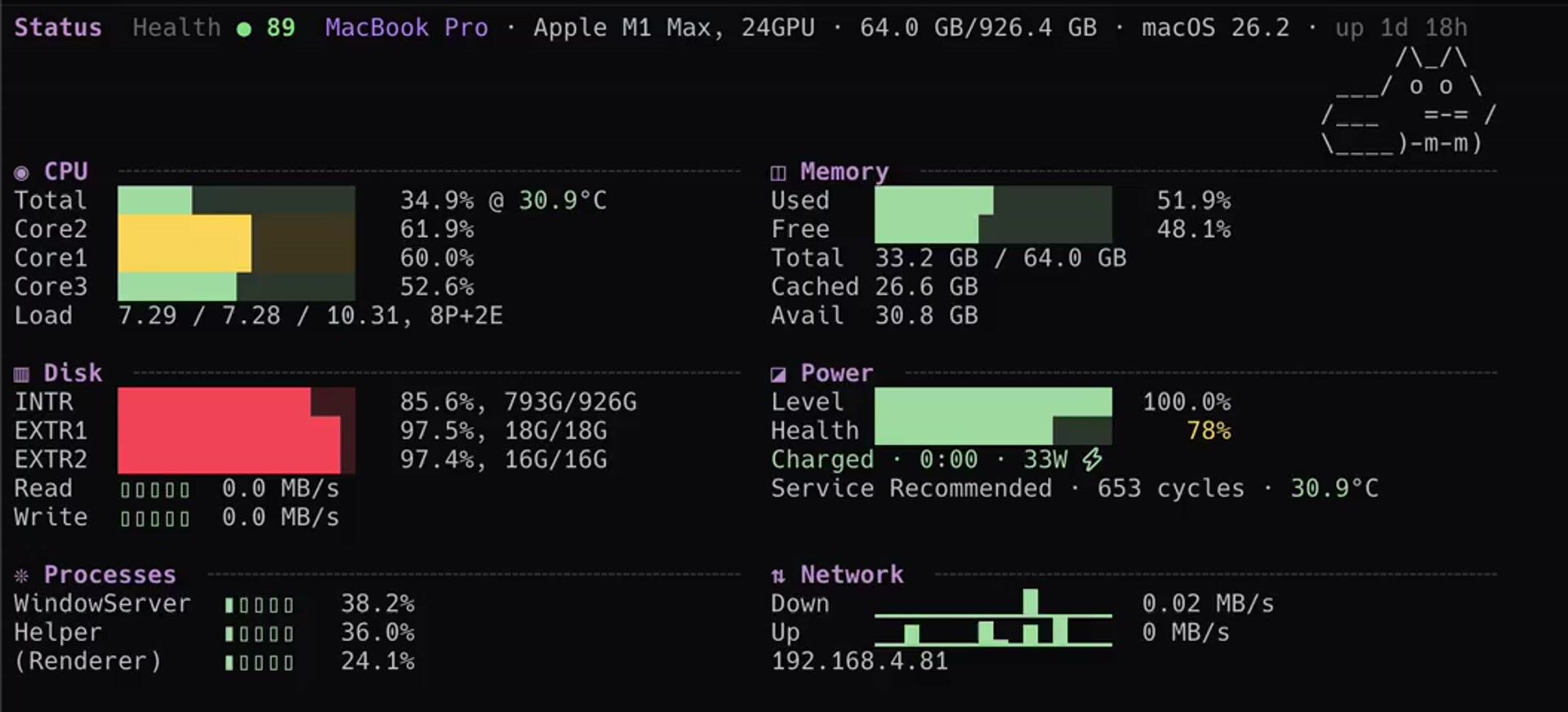This screenshot has width=1568, height=712.
Task: Click the green Health status dot
Action: coord(243,29)
